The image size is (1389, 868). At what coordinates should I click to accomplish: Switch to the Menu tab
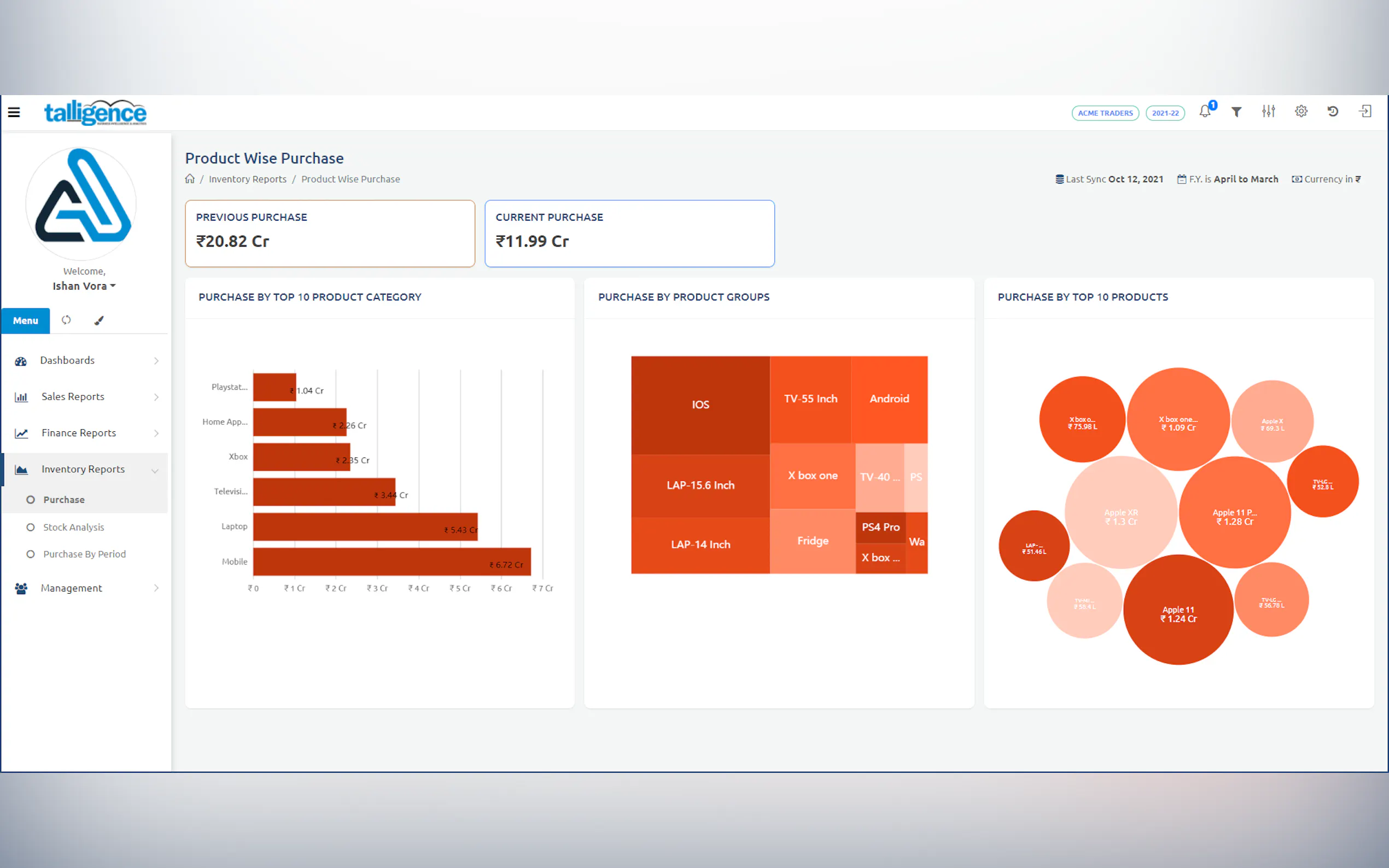(25, 320)
